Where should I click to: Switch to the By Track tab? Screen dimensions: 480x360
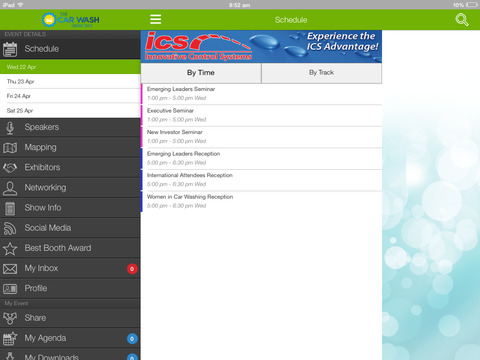(x=321, y=73)
